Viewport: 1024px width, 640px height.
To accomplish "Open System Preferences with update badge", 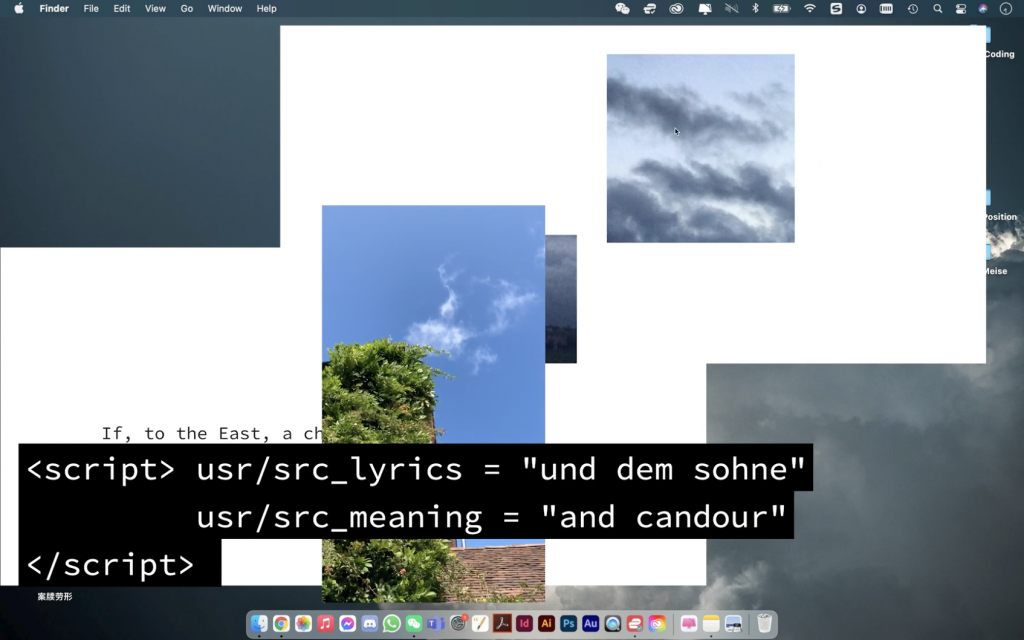I will click(458, 624).
